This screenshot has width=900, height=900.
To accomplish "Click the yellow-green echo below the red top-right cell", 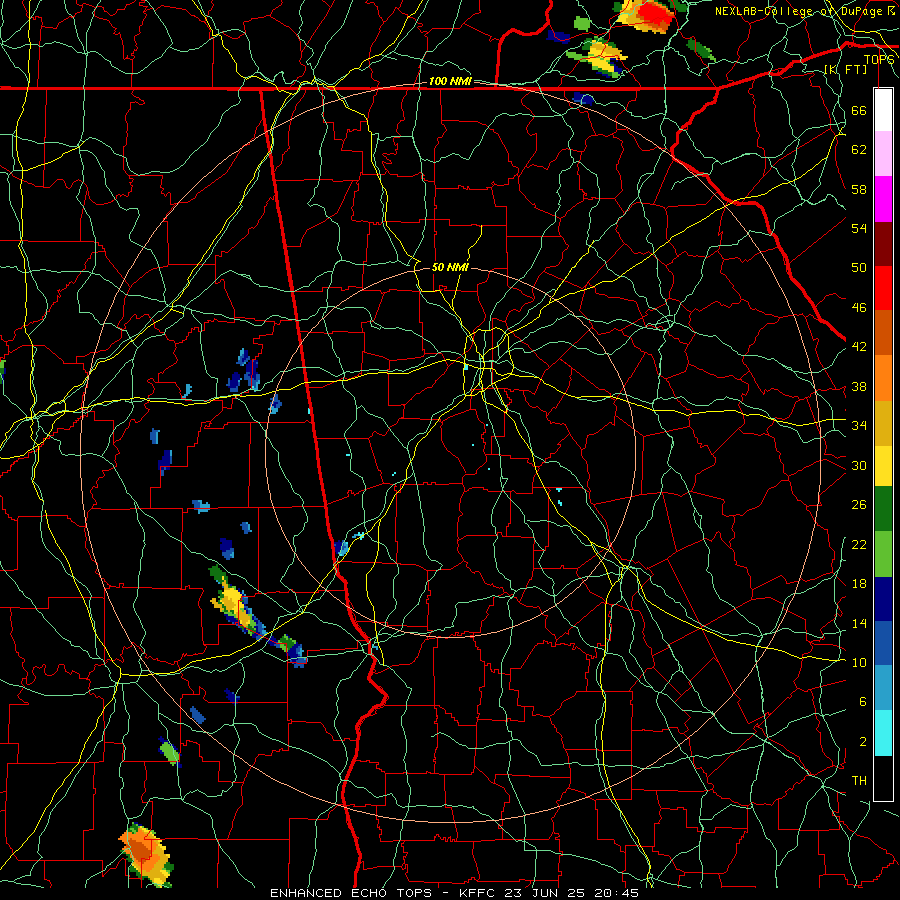I will point(598,56).
